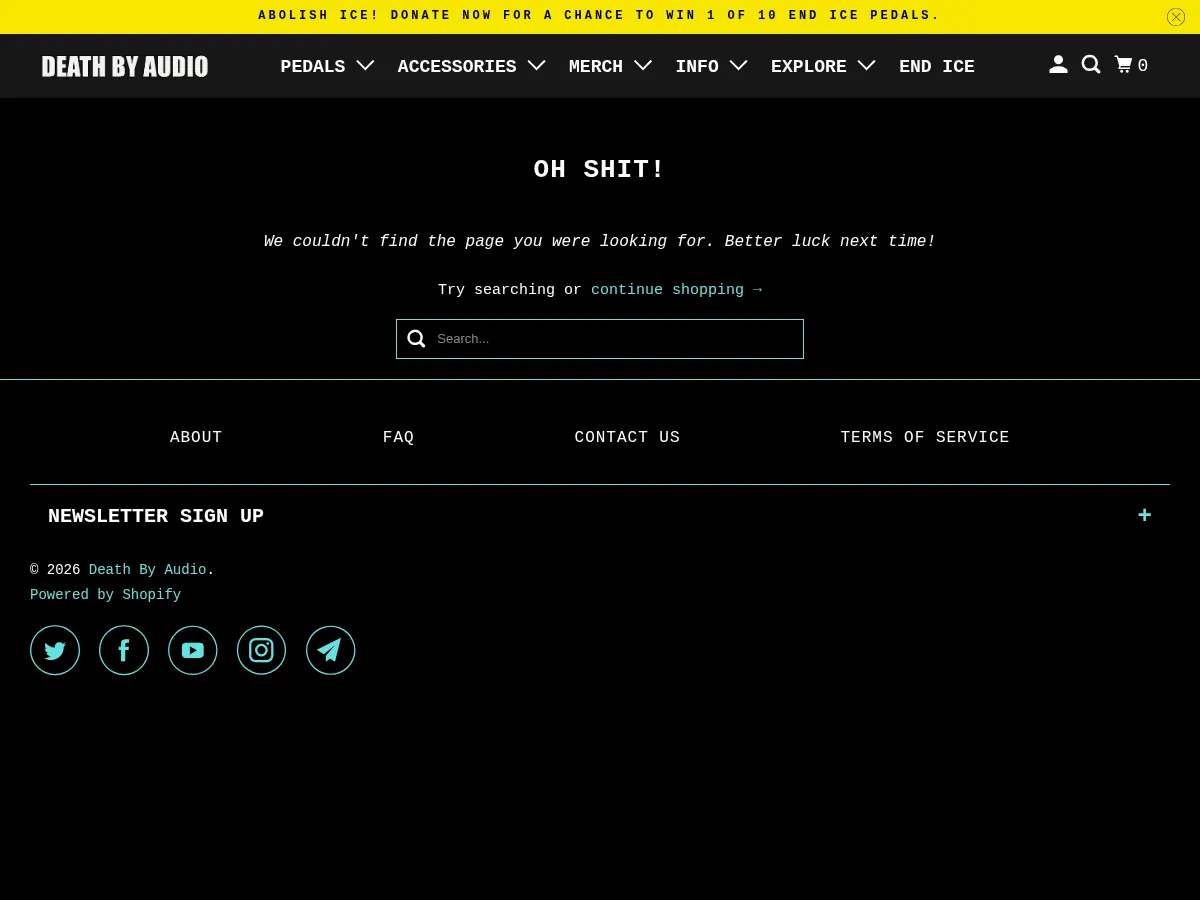Open the Facebook social link icon
Image resolution: width=1200 pixels, height=900 pixels.
point(124,650)
